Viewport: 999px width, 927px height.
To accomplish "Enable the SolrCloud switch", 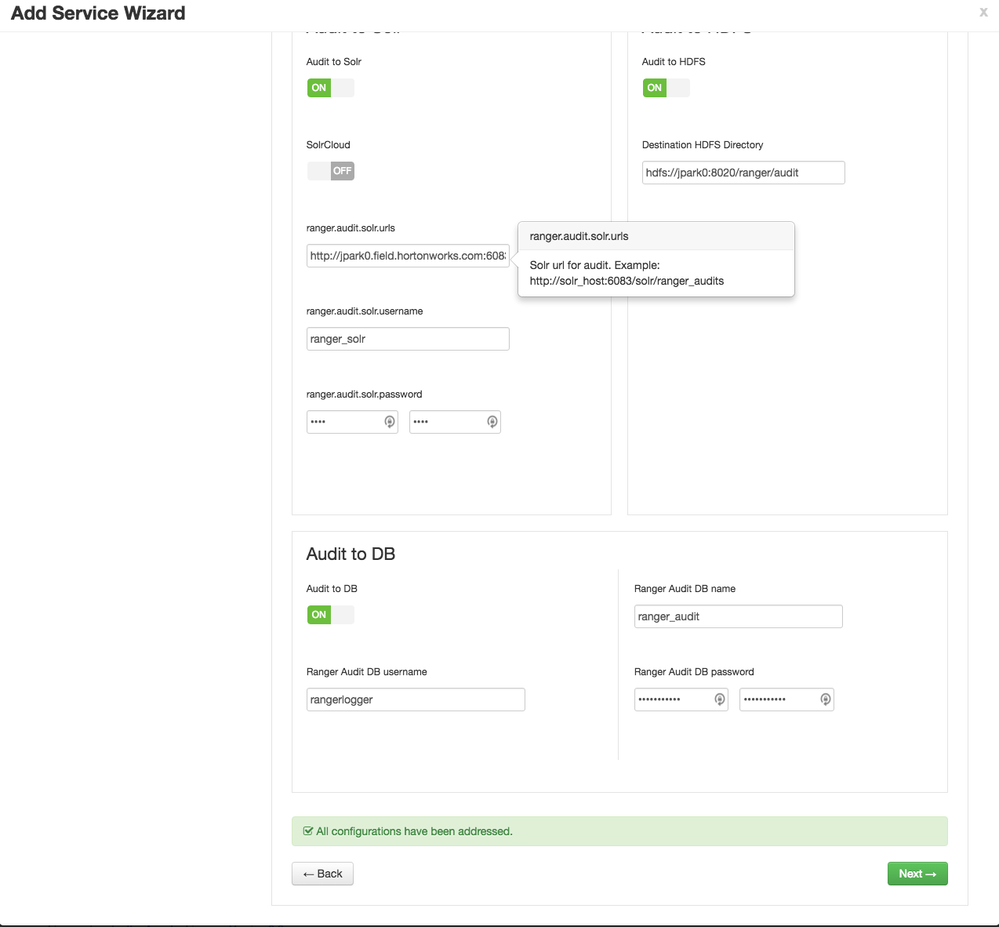I will [x=330, y=171].
